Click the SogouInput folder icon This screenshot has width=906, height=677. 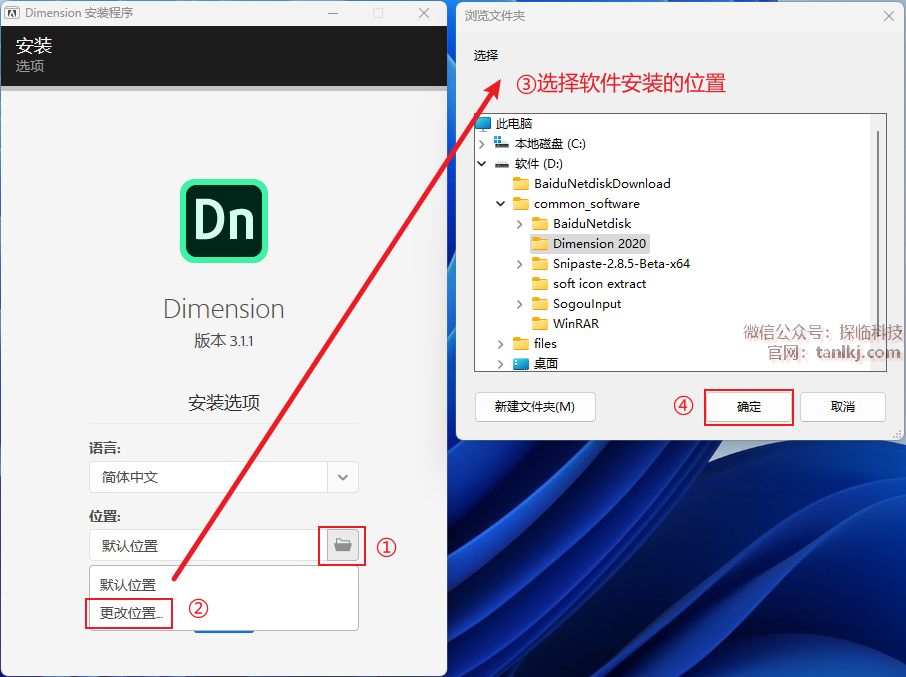pyautogui.click(x=540, y=304)
